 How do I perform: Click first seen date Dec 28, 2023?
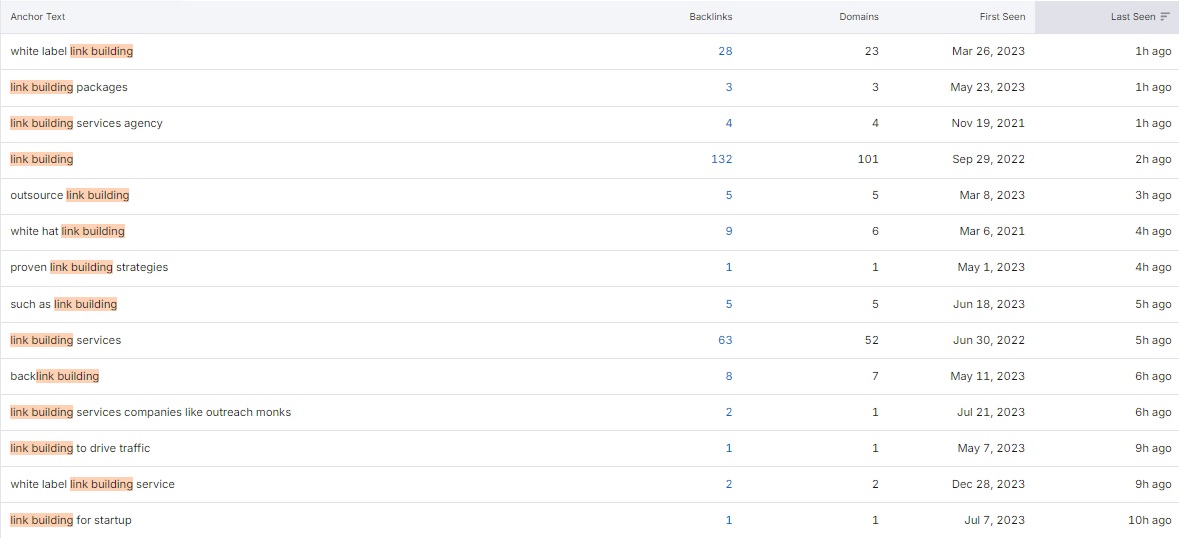(x=987, y=485)
